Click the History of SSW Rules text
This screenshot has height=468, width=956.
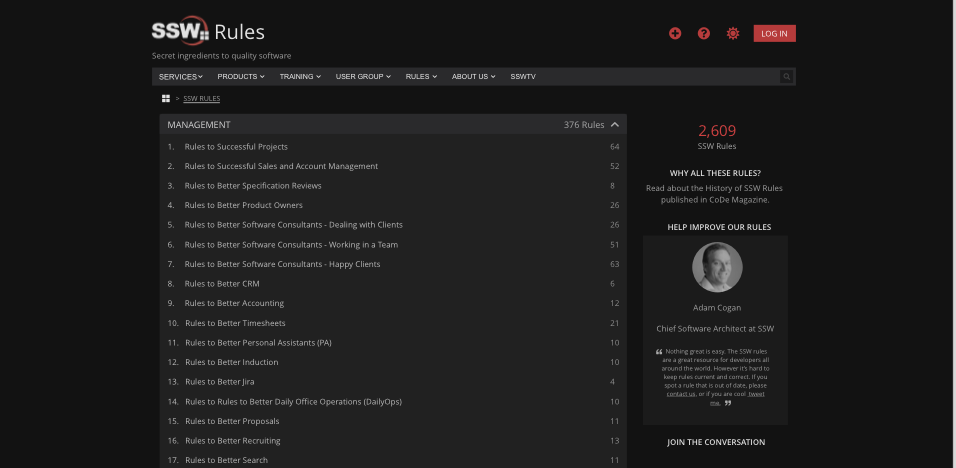tap(744, 189)
